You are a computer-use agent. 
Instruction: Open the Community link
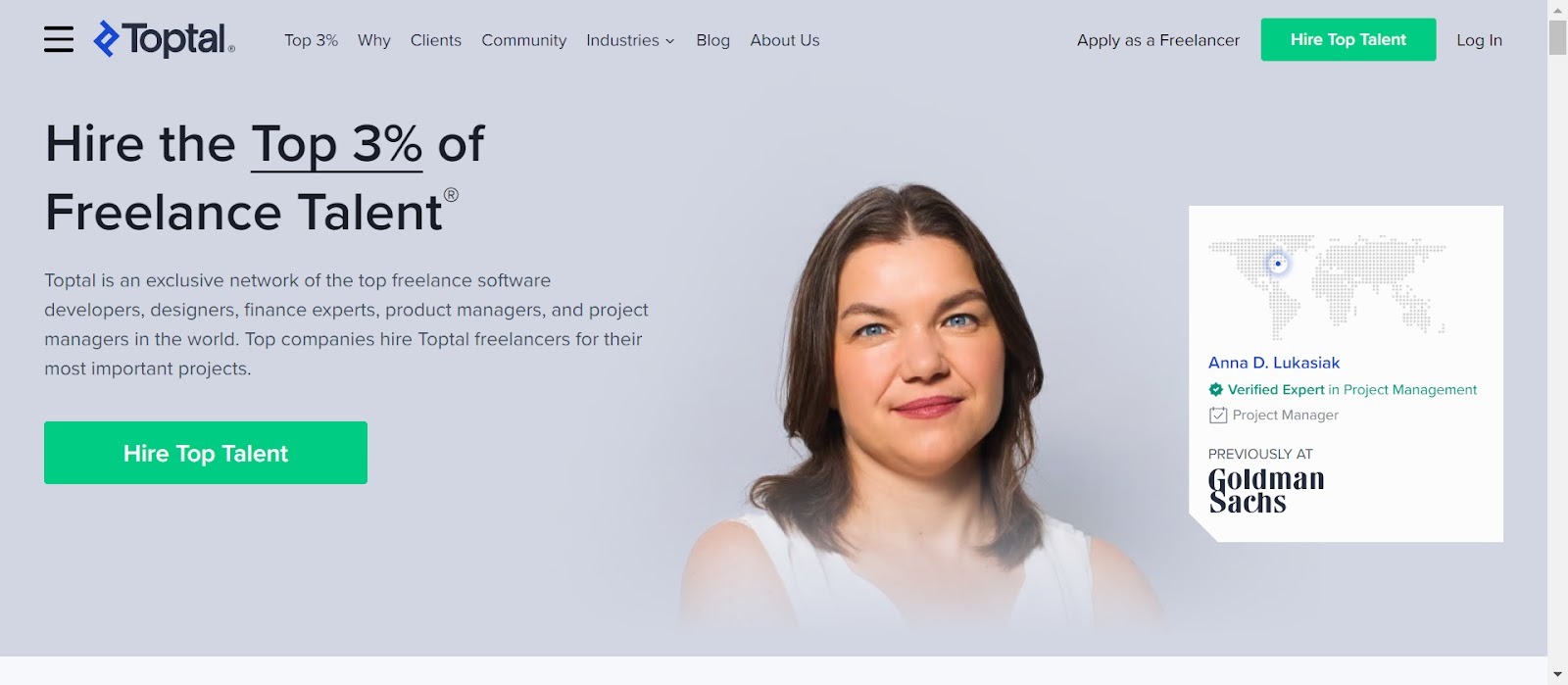pos(523,40)
